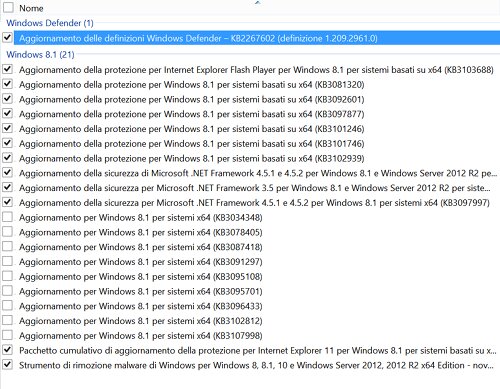Select the row text ending in (KB3092601)
The height and width of the screenshot is (389, 500).
pyautogui.click(x=192, y=99)
